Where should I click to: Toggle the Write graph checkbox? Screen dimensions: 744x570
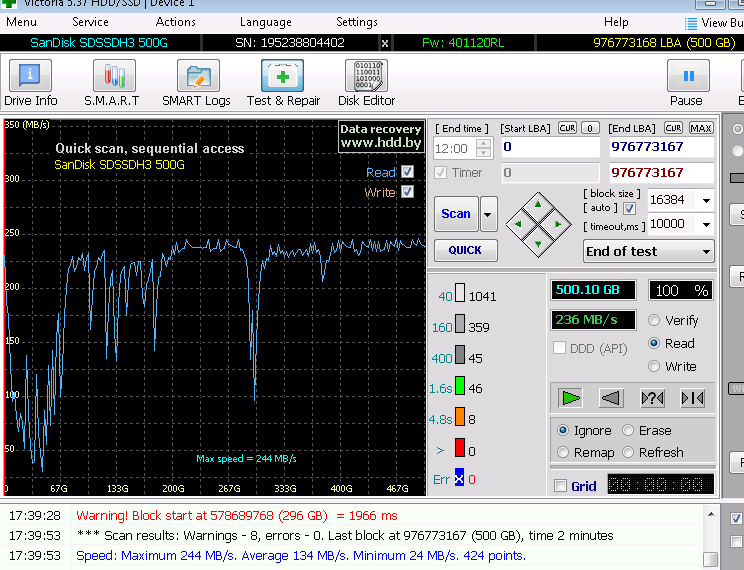[x=407, y=192]
